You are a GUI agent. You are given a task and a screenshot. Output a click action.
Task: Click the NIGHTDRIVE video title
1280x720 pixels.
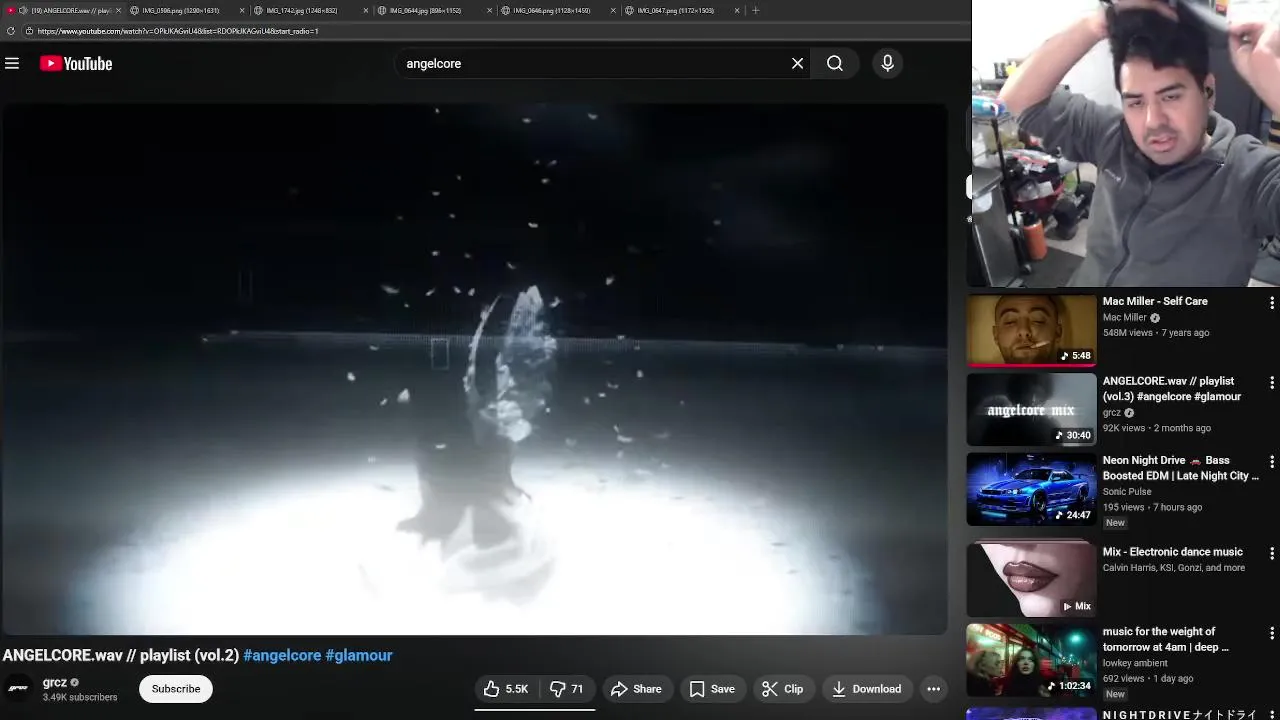[1179, 714]
